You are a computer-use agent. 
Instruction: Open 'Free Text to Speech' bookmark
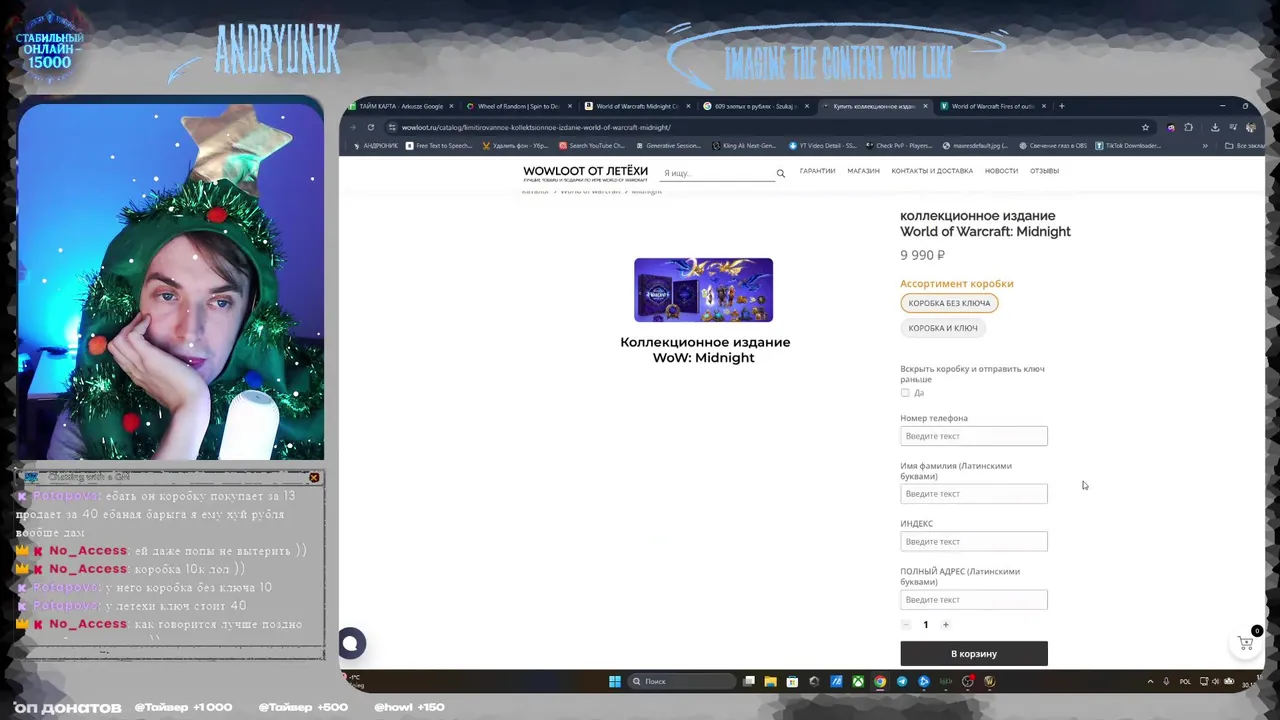point(438,146)
